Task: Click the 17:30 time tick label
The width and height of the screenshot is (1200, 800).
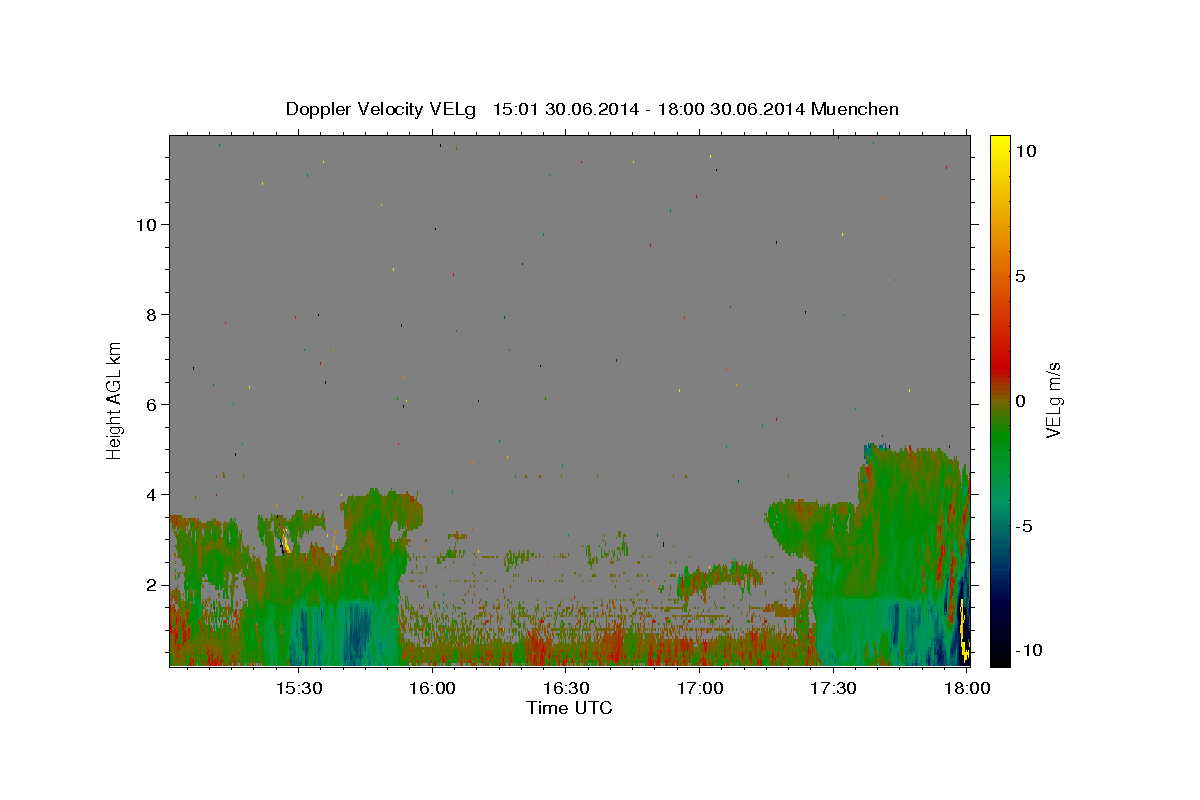Action: tap(833, 688)
